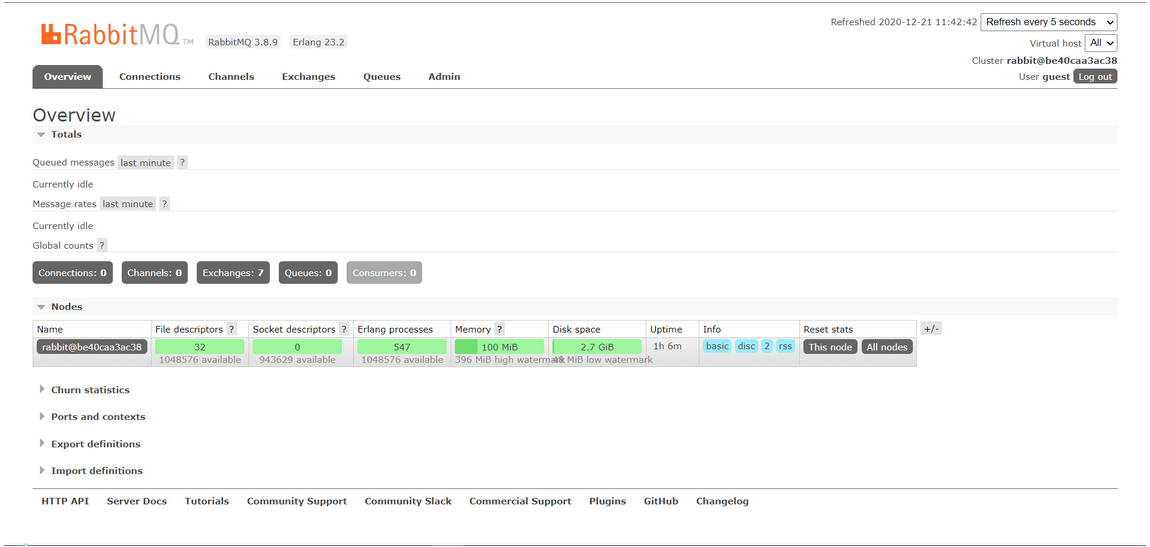Open the refresh interval dropdown
Image resolution: width=1150 pixels, height=547 pixels.
pos(1049,22)
